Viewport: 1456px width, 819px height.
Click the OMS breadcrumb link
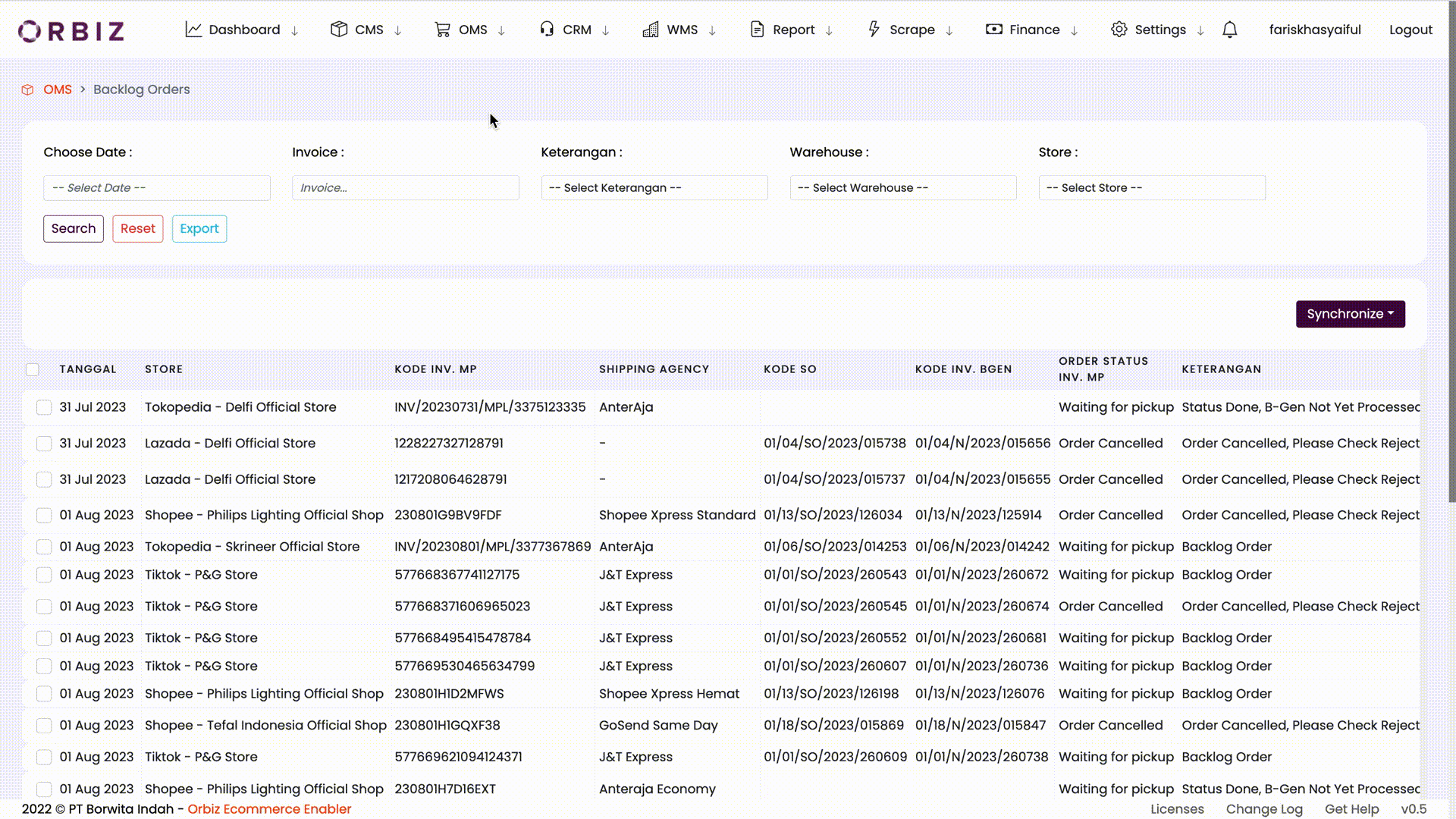point(58,89)
